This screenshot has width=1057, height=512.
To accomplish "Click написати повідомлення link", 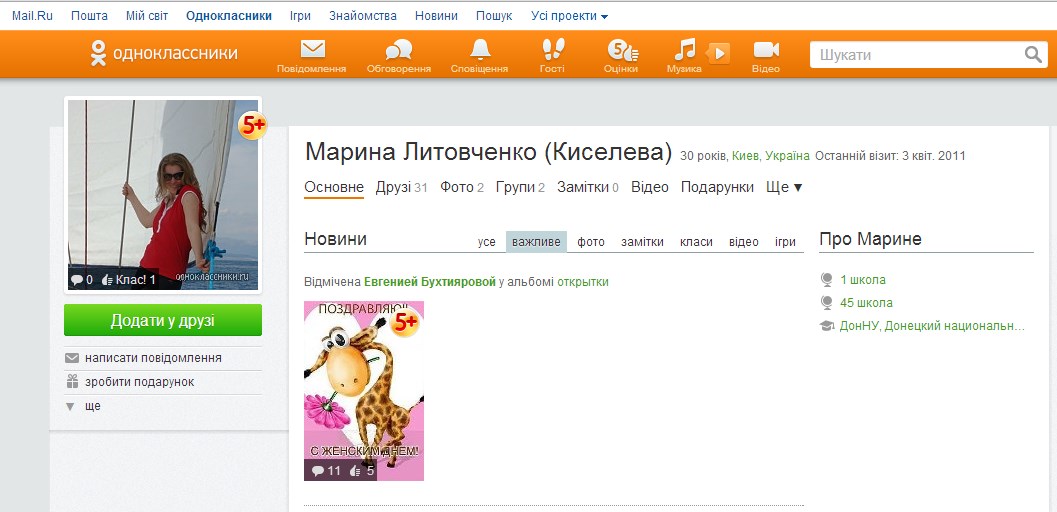I will pyautogui.click(x=153, y=358).
